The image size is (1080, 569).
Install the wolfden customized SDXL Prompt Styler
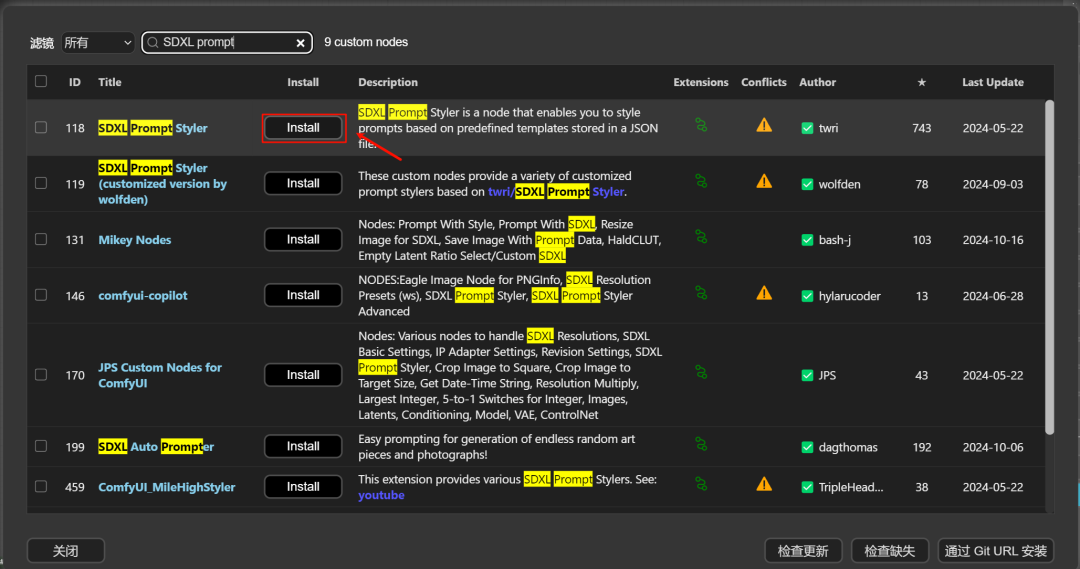point(303,183)
